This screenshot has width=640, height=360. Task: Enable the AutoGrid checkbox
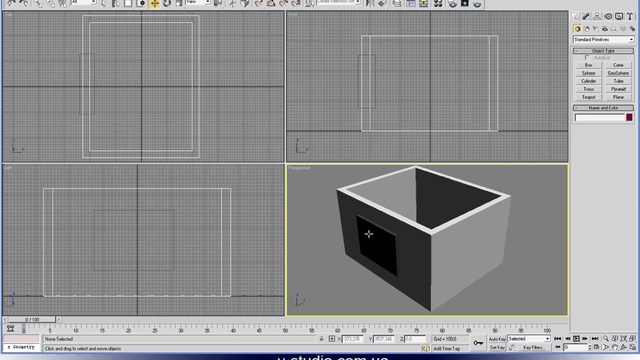point(587,58)
